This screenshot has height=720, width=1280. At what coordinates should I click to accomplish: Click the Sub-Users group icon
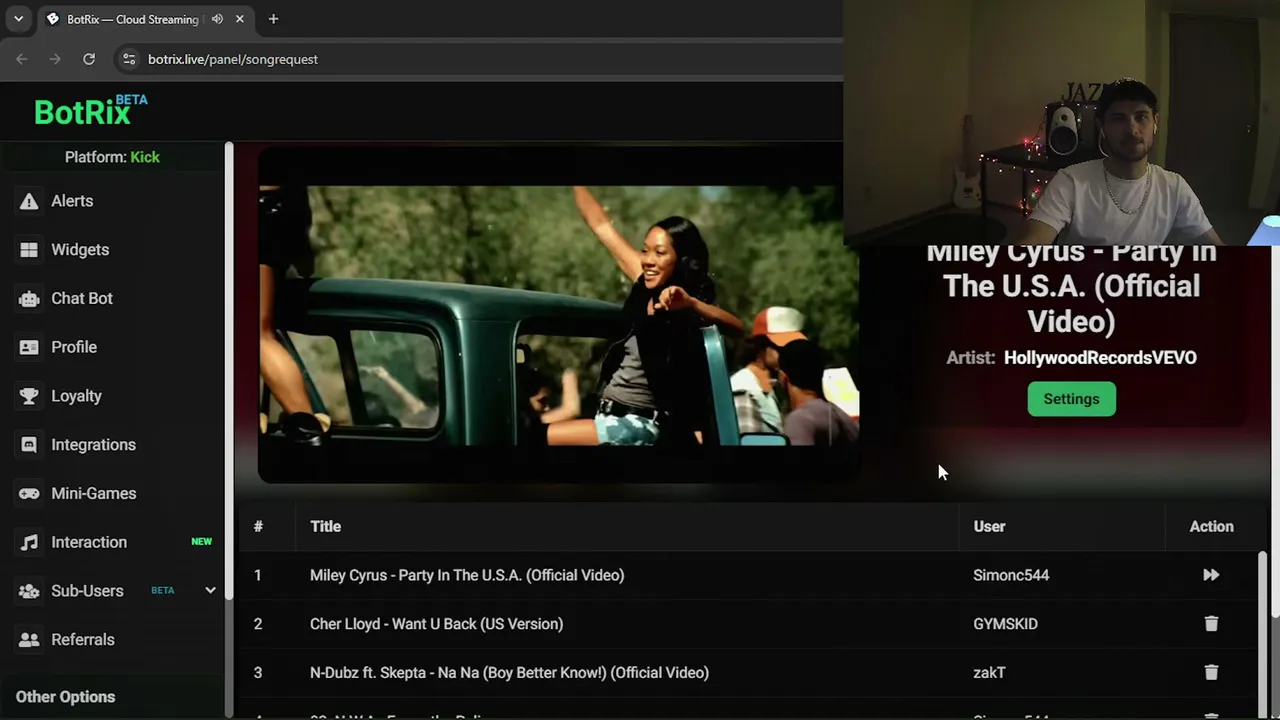point(29,591)
